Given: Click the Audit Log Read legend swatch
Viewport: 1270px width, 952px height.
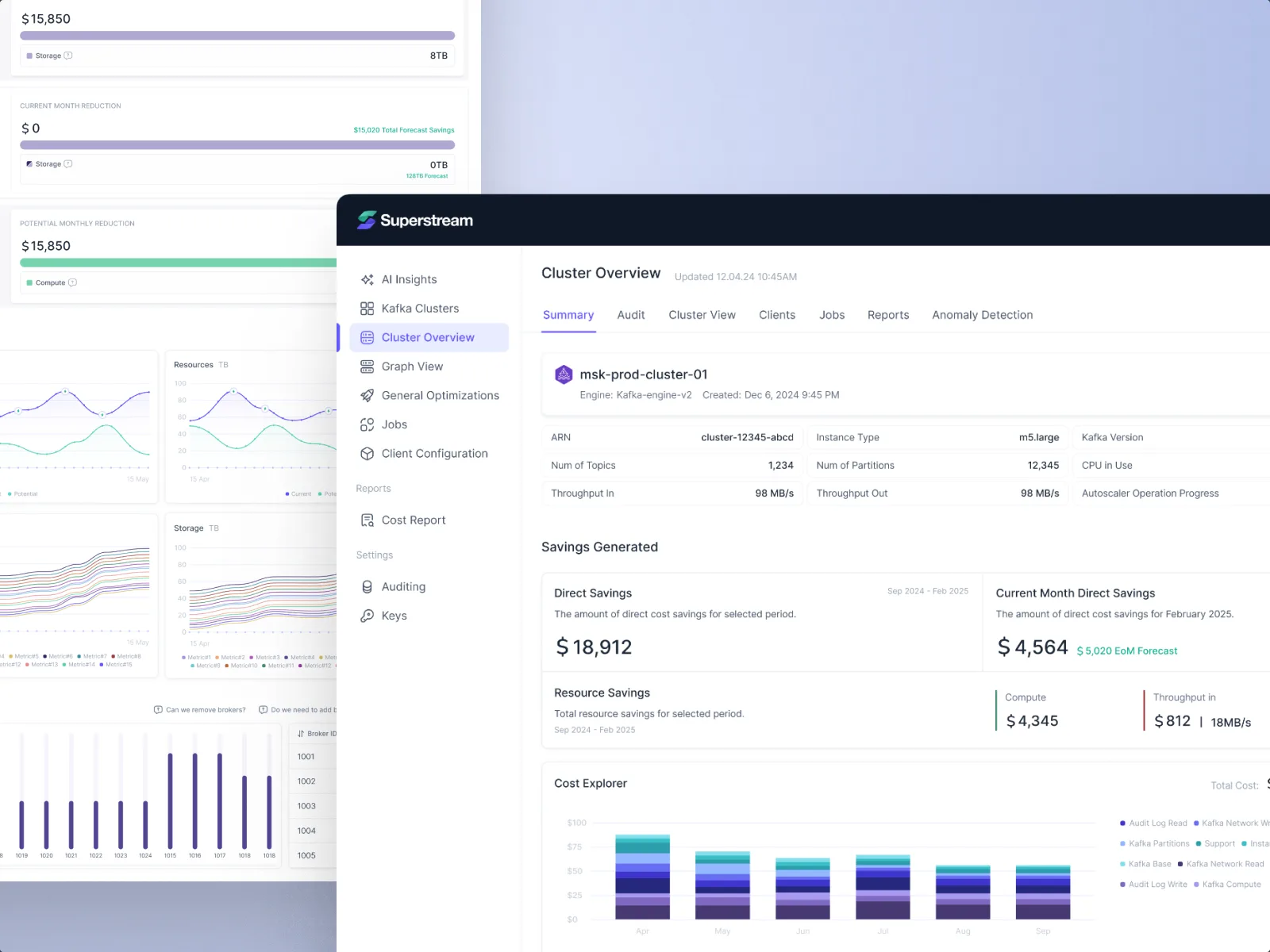Looking at the screenshot, I should 1122,823.
